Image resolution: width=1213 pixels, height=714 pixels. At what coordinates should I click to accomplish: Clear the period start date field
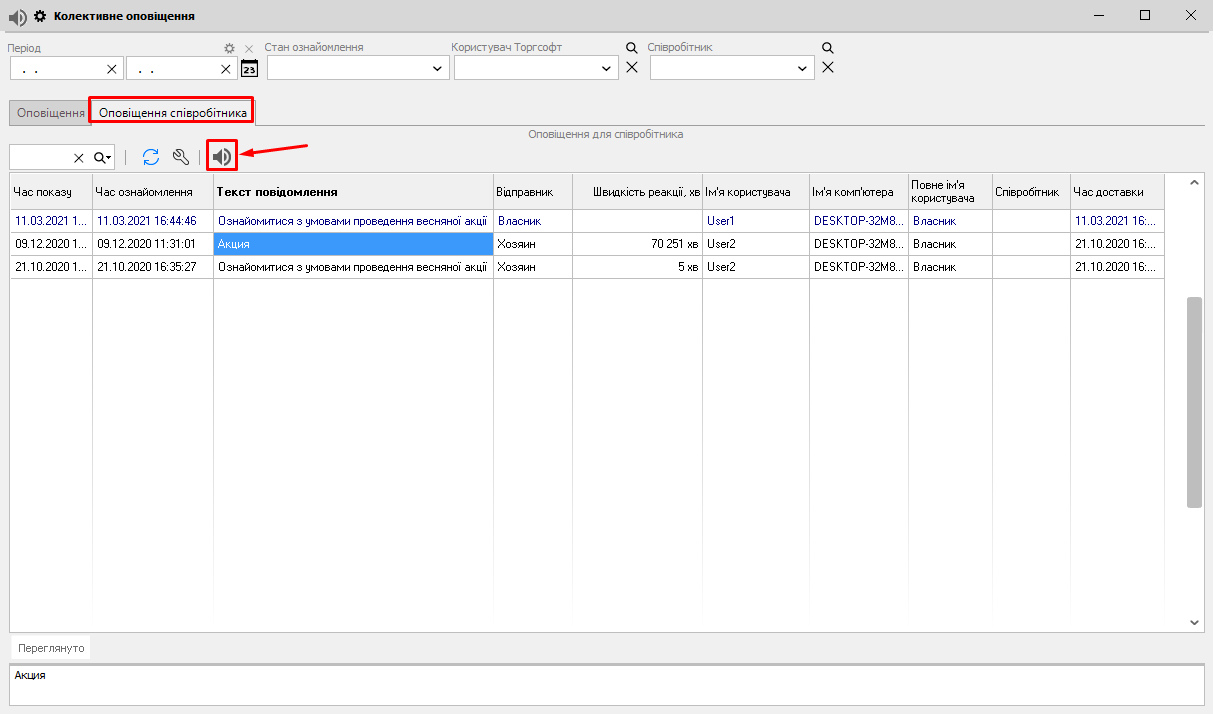[x=112, y=69]
